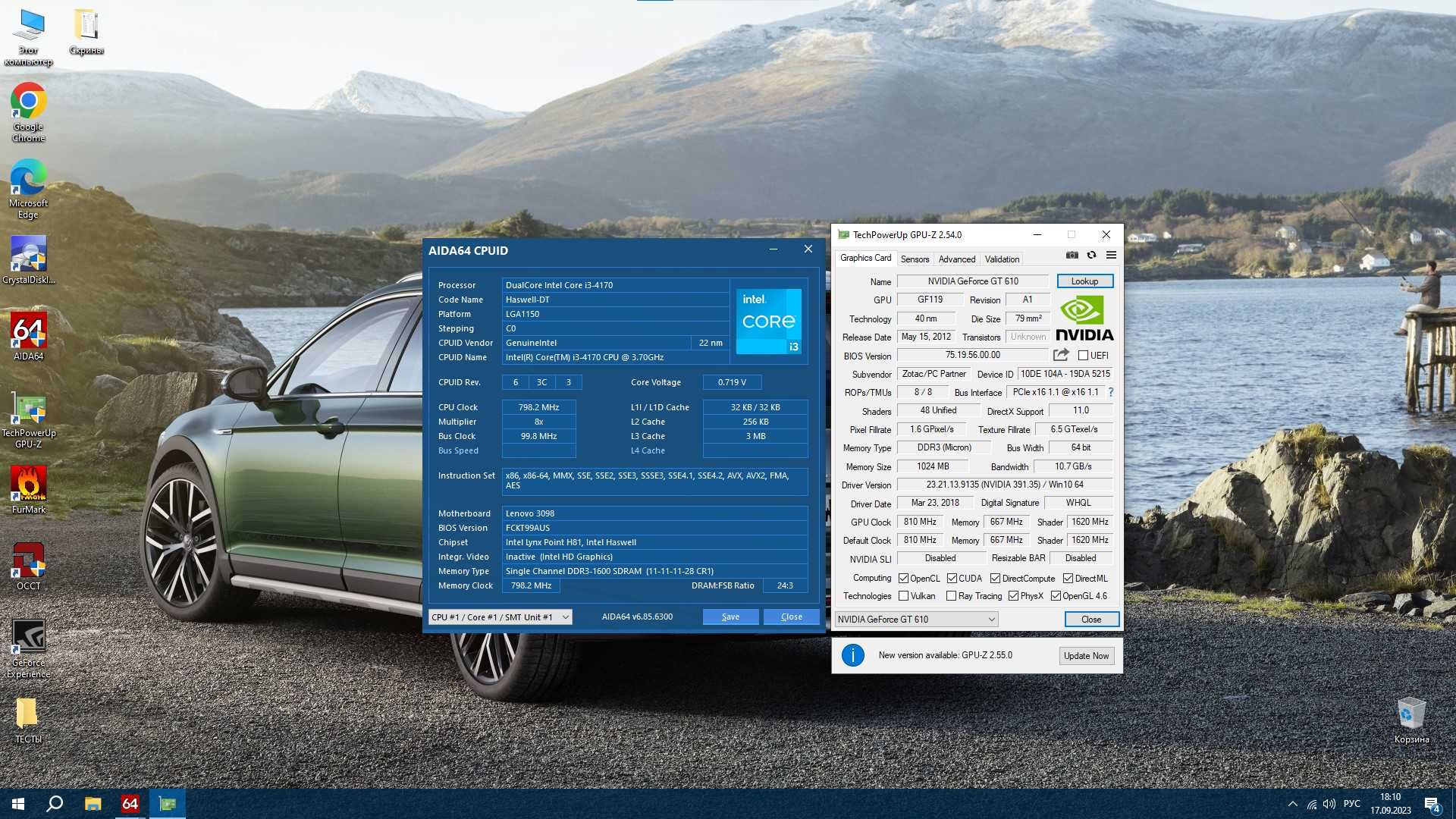Toggle the Vulkan checkbox
The height and width of the screenshot is (819, 1456).
click(903, 596)
